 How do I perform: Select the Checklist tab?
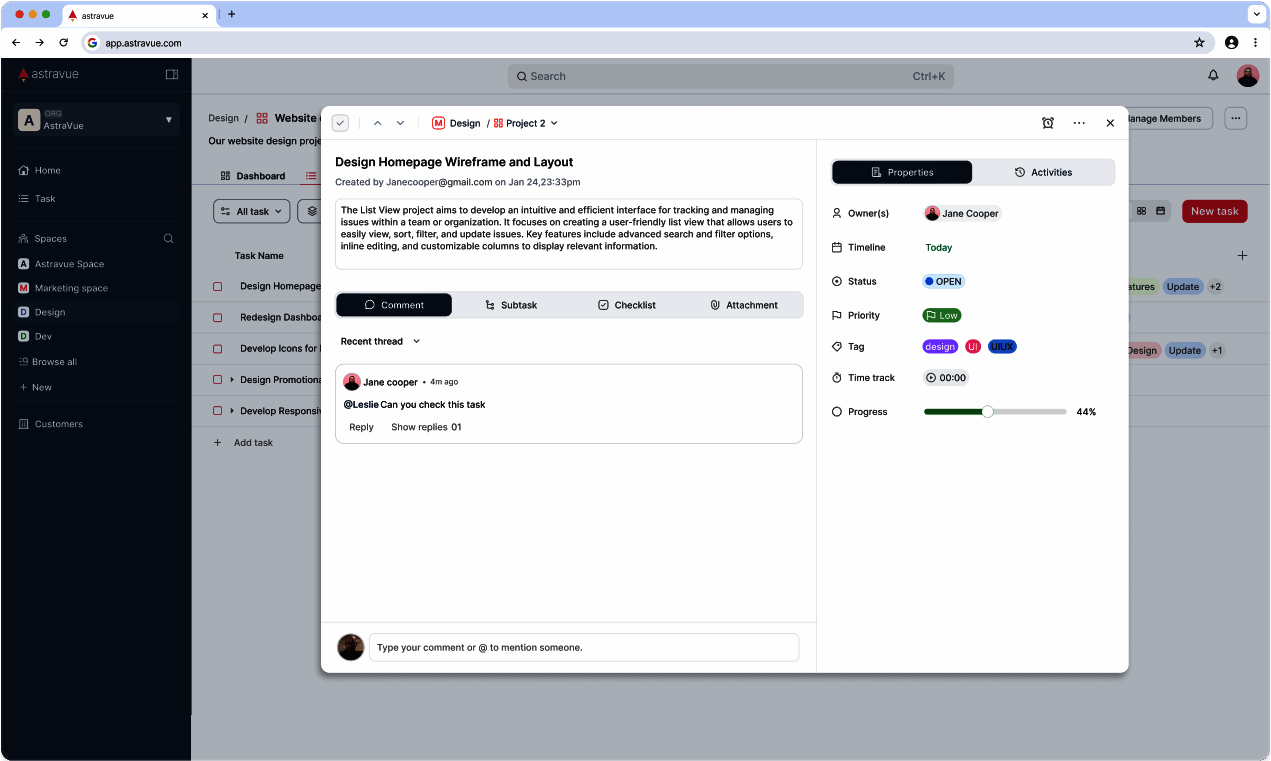tap(627, 305)
